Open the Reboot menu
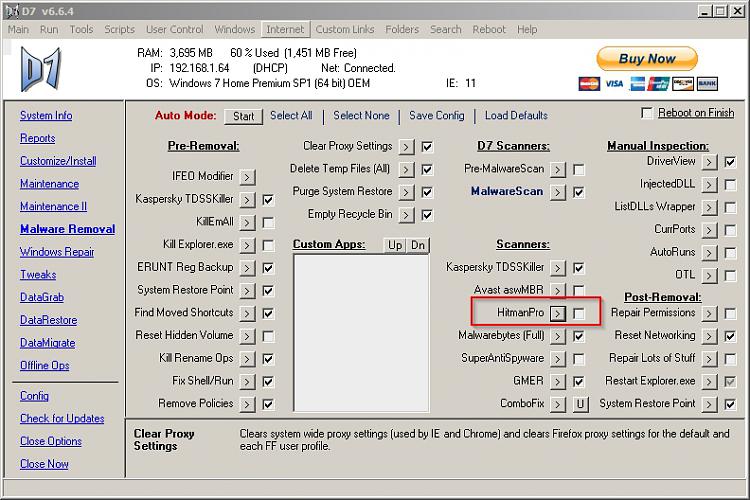The image size is (750, 500). point(489,29)
